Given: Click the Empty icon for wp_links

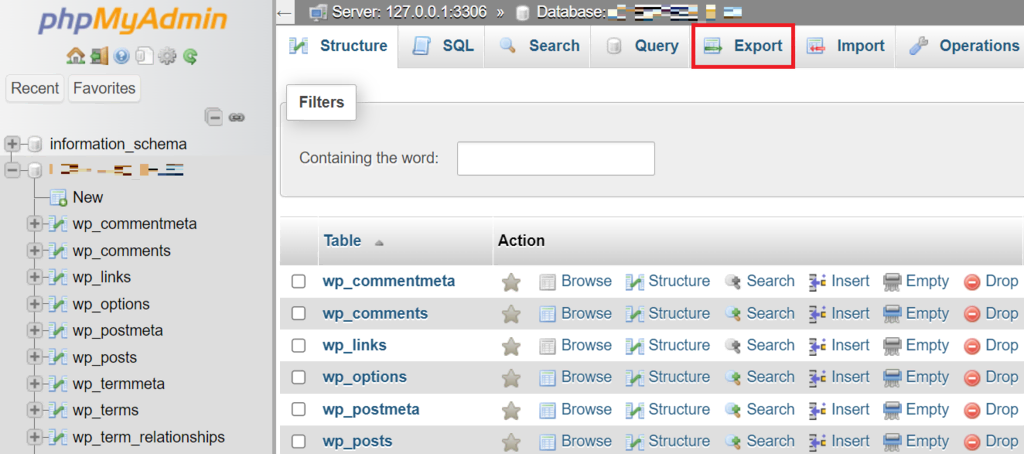Looking at the screenshot, I should click(x=893, y=346).
